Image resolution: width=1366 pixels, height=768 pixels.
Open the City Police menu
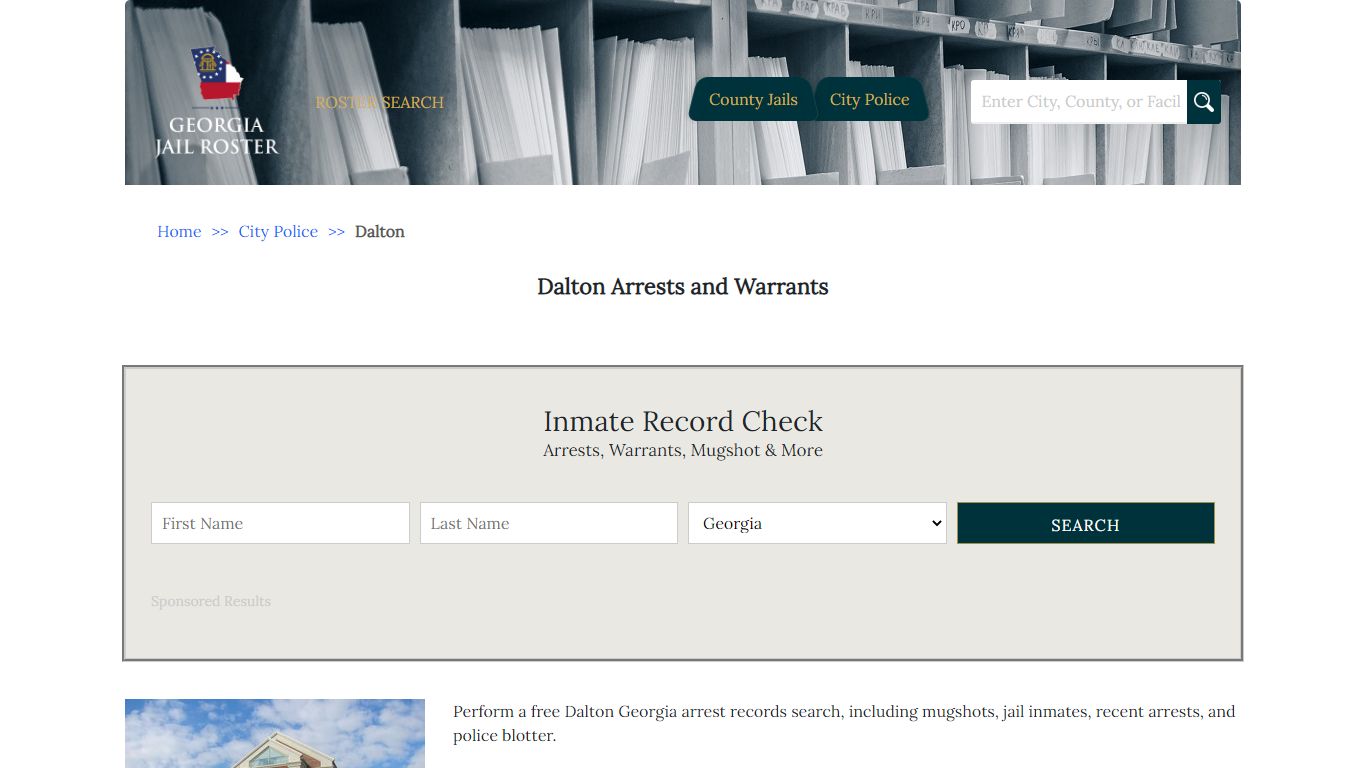pos(869,99)
